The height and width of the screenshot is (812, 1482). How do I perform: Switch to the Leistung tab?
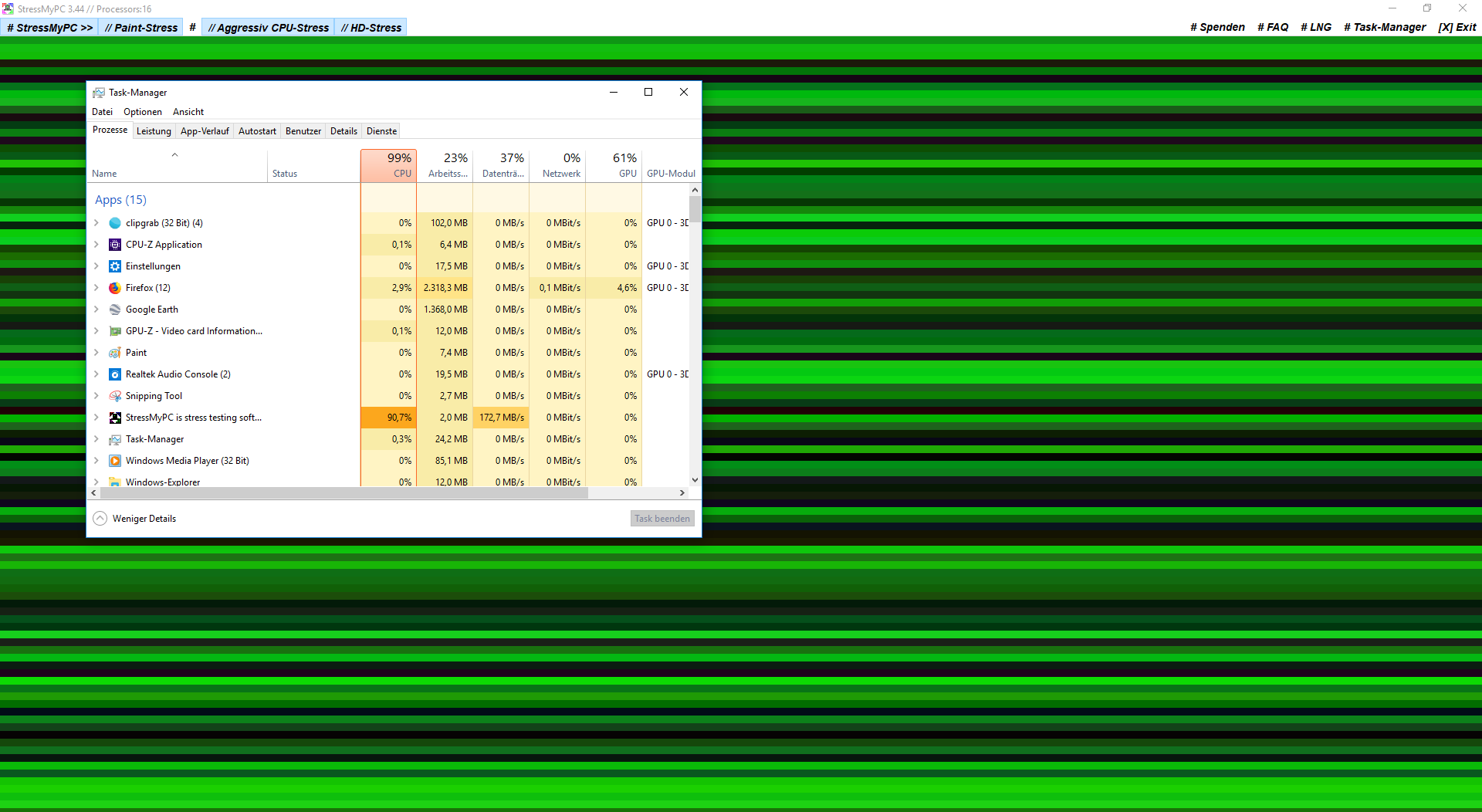click(154, 131)
